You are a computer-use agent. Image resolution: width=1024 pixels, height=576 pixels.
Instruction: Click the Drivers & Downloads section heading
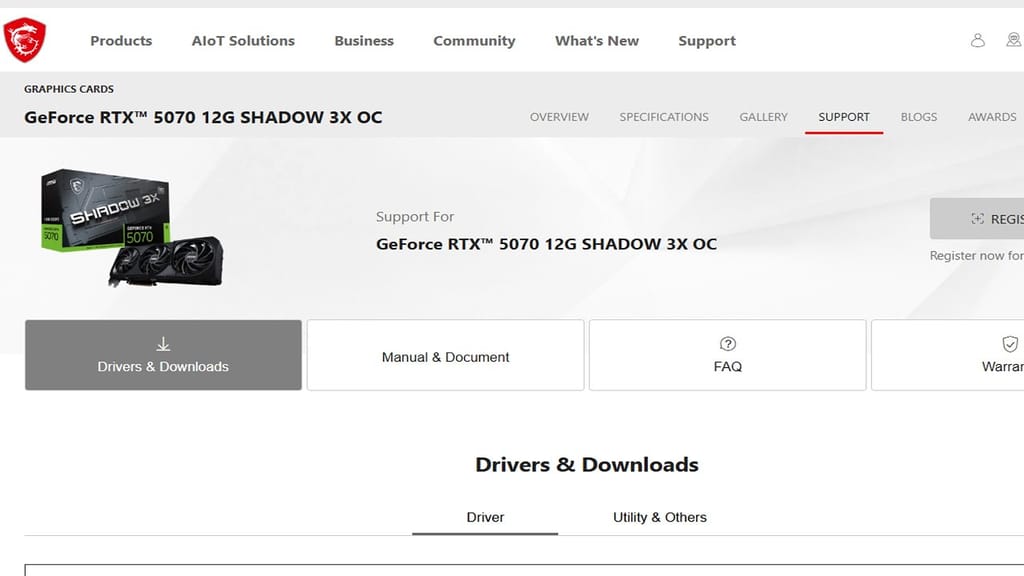coord(586,464)
